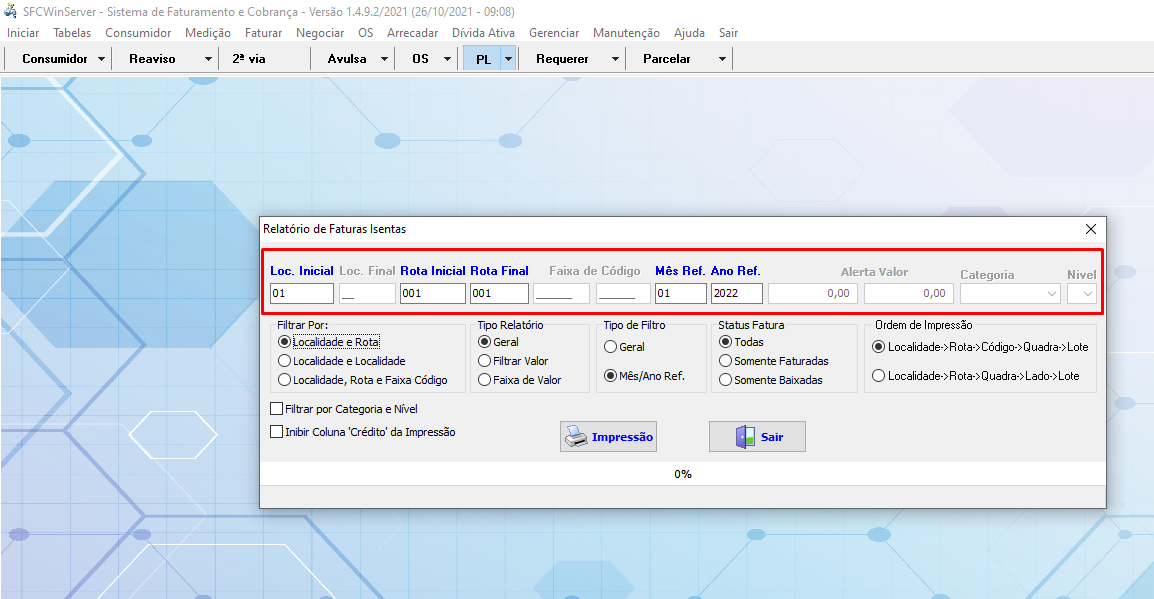This screenshot has width=1154, height=599.
Task: Click the Ano Ref. input field
Action: 736,294
